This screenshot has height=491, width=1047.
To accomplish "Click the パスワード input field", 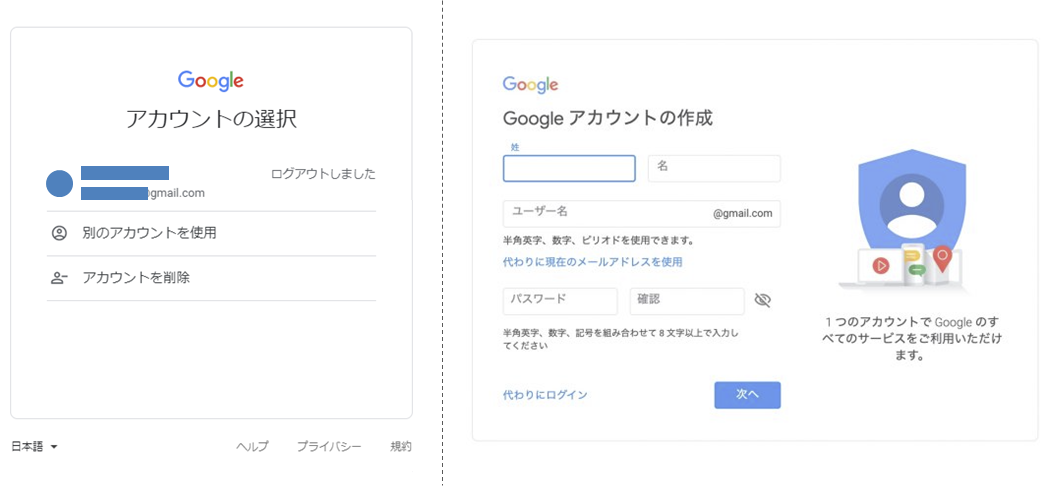I will [560, 301].
